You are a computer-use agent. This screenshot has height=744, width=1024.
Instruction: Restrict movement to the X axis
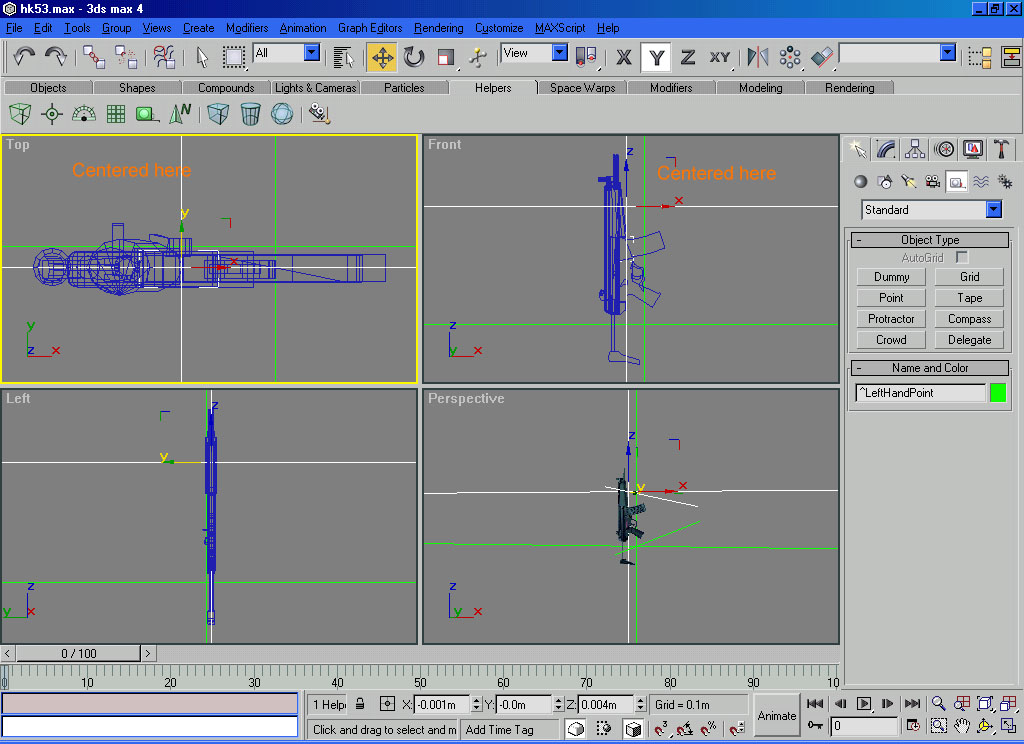click(624, 57)
